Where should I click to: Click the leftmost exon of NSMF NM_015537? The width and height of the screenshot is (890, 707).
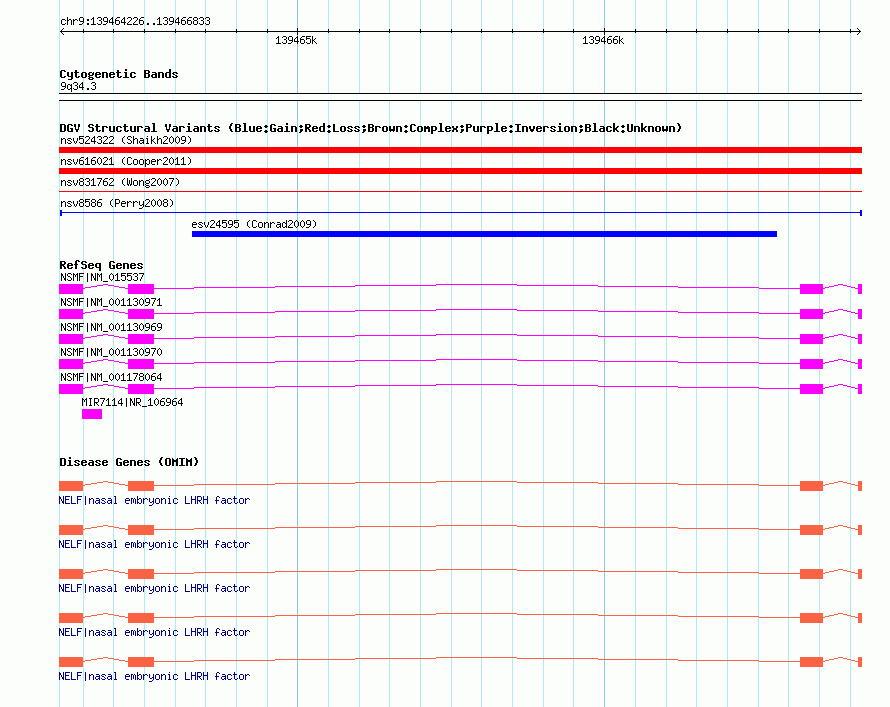click(x=71, y=289)
